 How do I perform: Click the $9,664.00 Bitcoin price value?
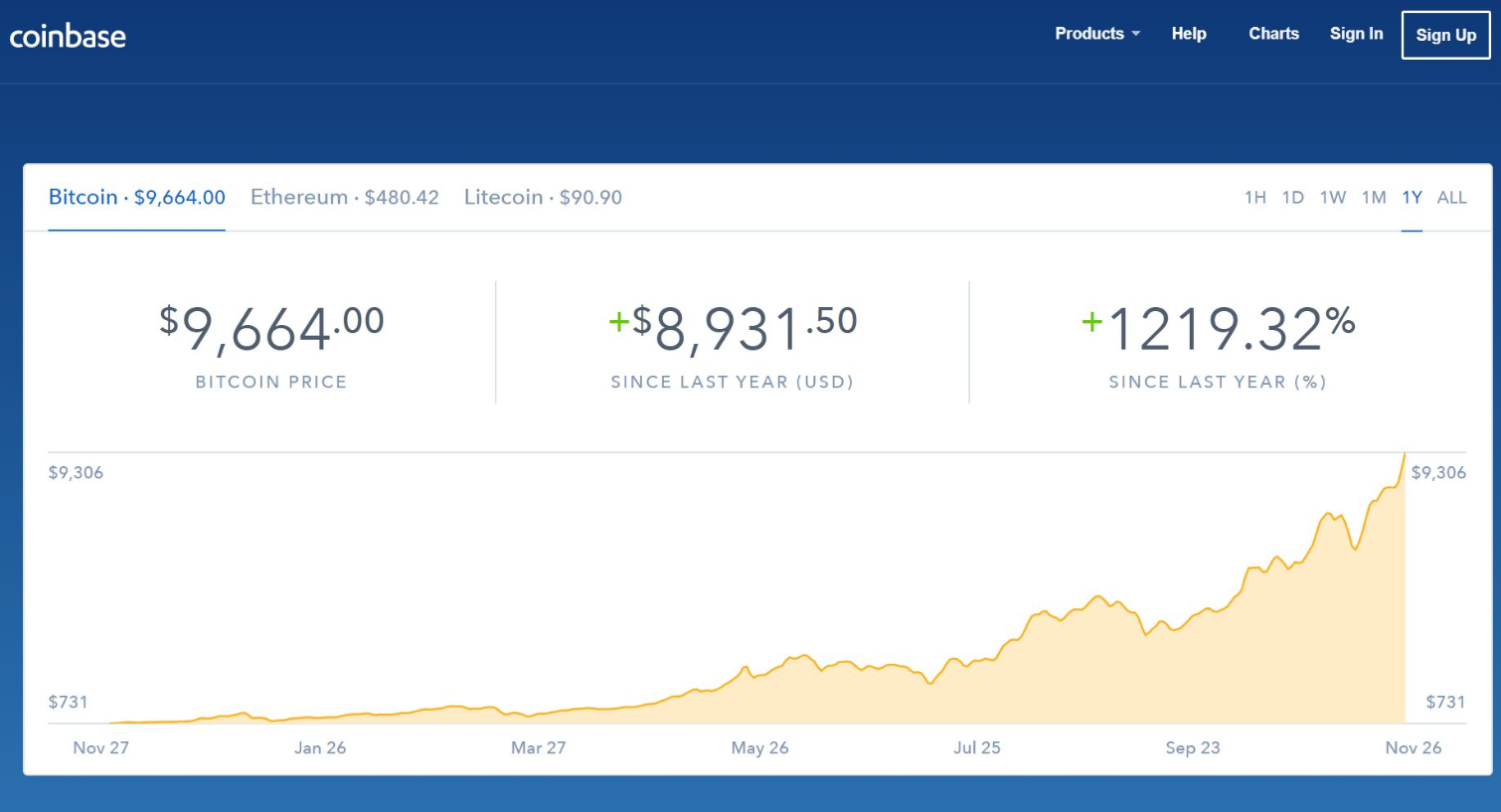pos(271,329)
